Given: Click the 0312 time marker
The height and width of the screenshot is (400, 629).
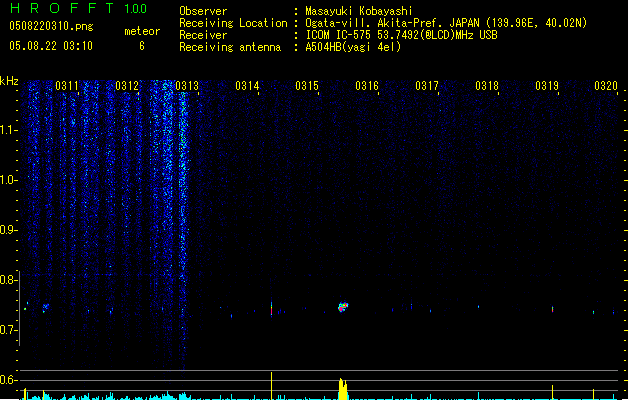Looking at the screenshot, I should 127,86.
